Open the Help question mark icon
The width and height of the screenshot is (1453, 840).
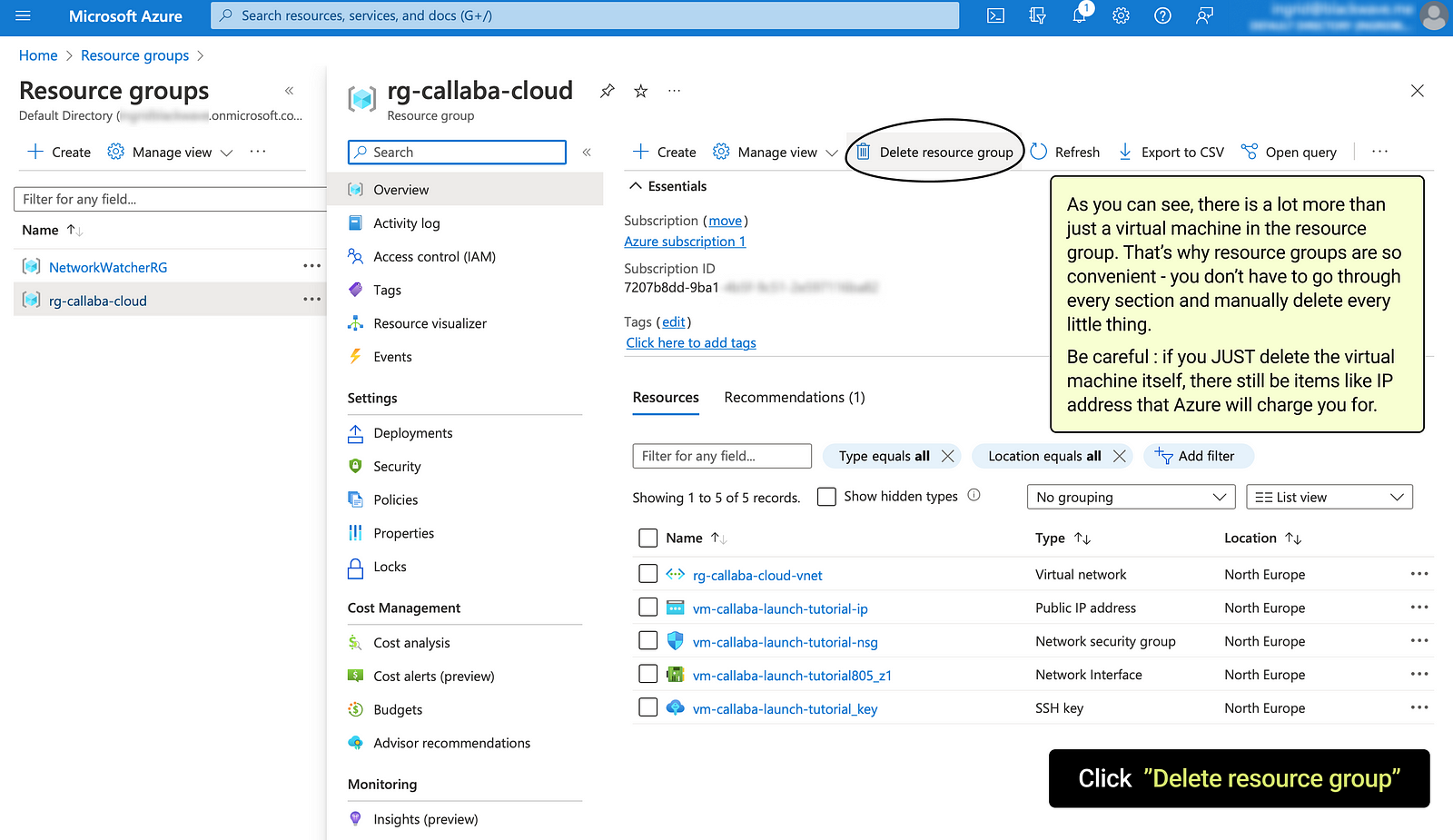1162,15
